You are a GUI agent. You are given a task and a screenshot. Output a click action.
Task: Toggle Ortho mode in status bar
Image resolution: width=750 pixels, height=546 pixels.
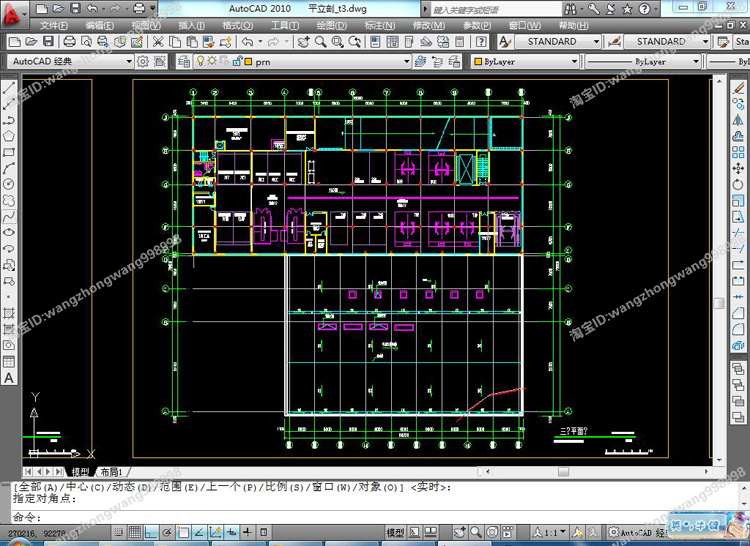[151, 532]
